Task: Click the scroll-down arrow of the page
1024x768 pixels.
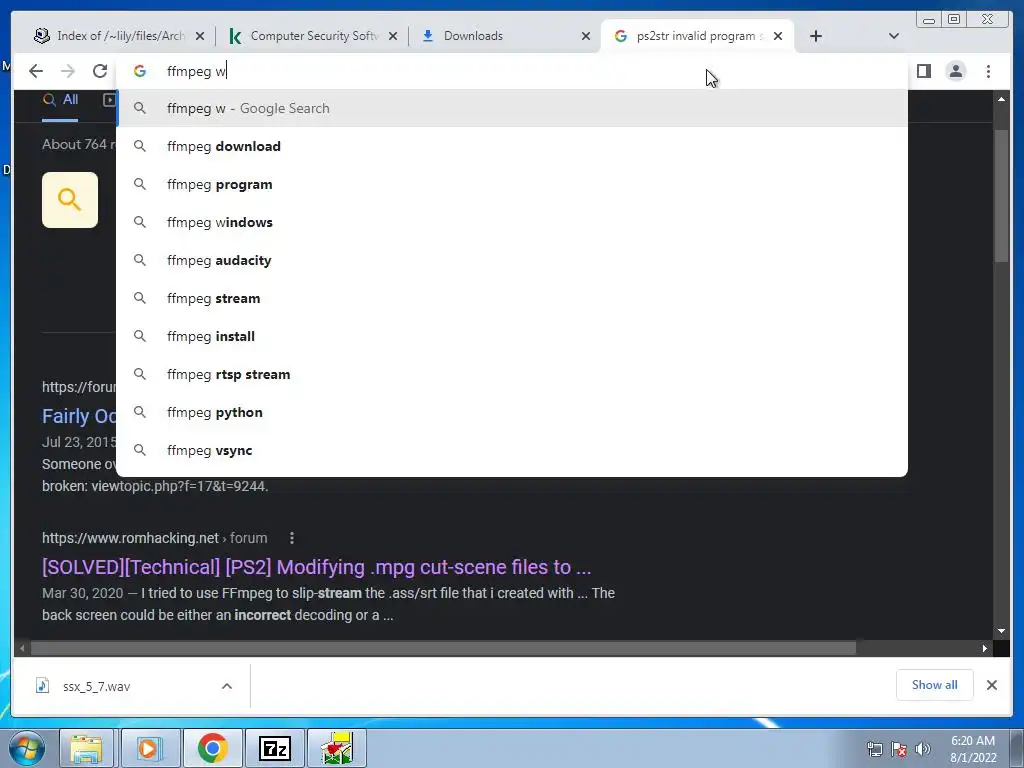Action: [1001, 631]
